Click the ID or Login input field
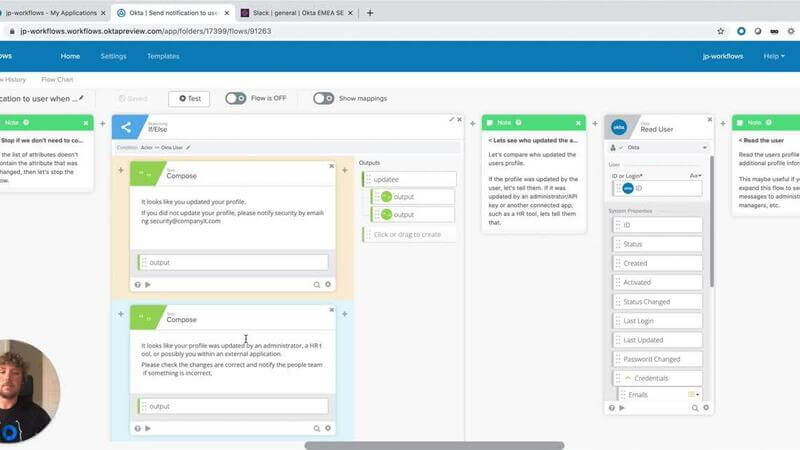 [x=659, y=188]
